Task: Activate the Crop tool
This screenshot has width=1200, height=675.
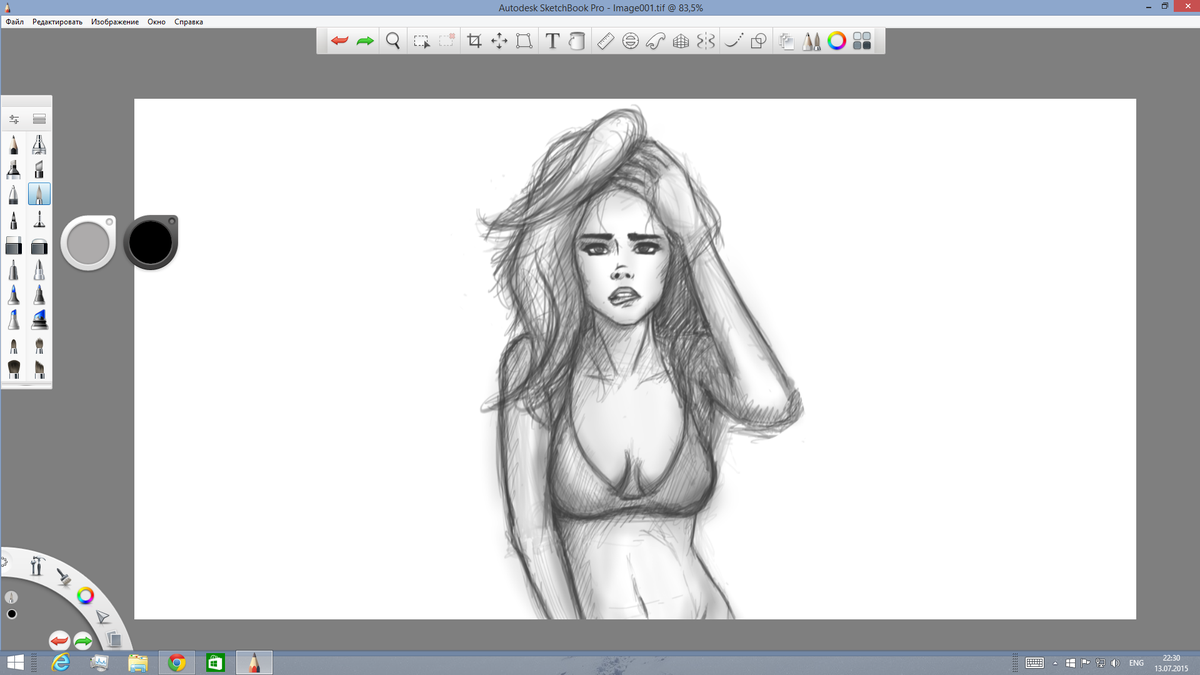Action: coord(474,41)
